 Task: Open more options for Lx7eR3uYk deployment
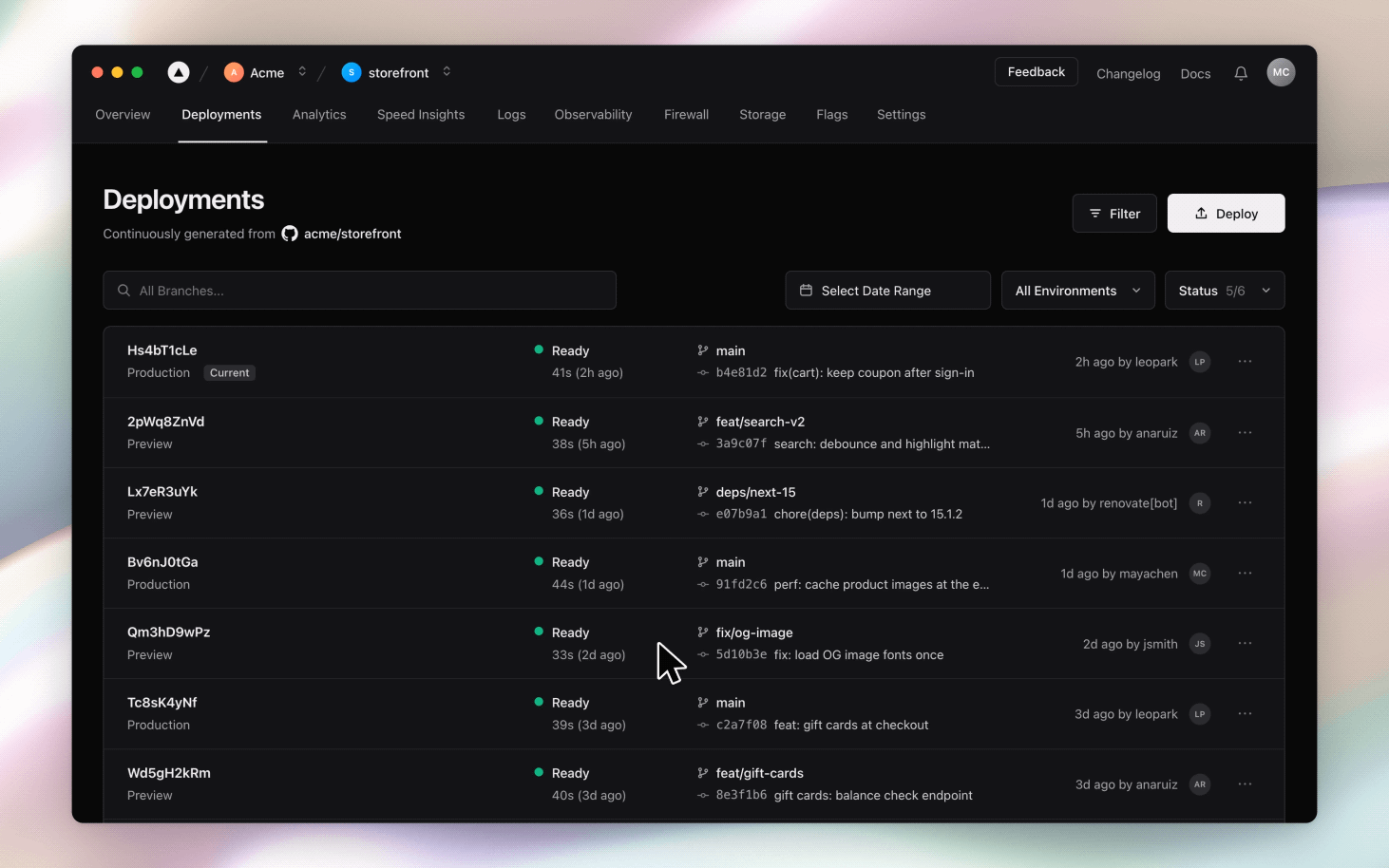click(1245, 503)
